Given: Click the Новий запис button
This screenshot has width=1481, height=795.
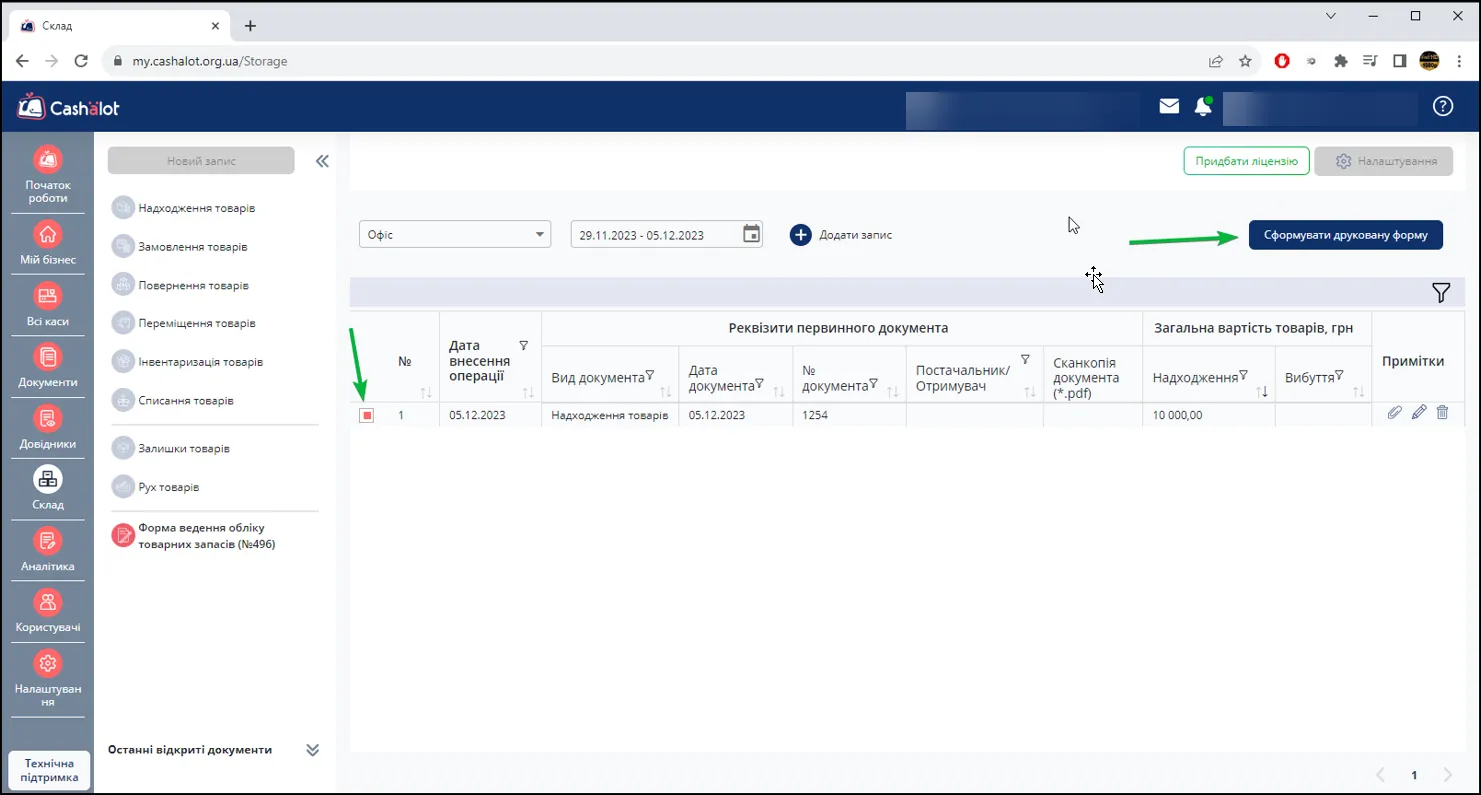Looking at the screenshot, I should click(x=201, y=160).
